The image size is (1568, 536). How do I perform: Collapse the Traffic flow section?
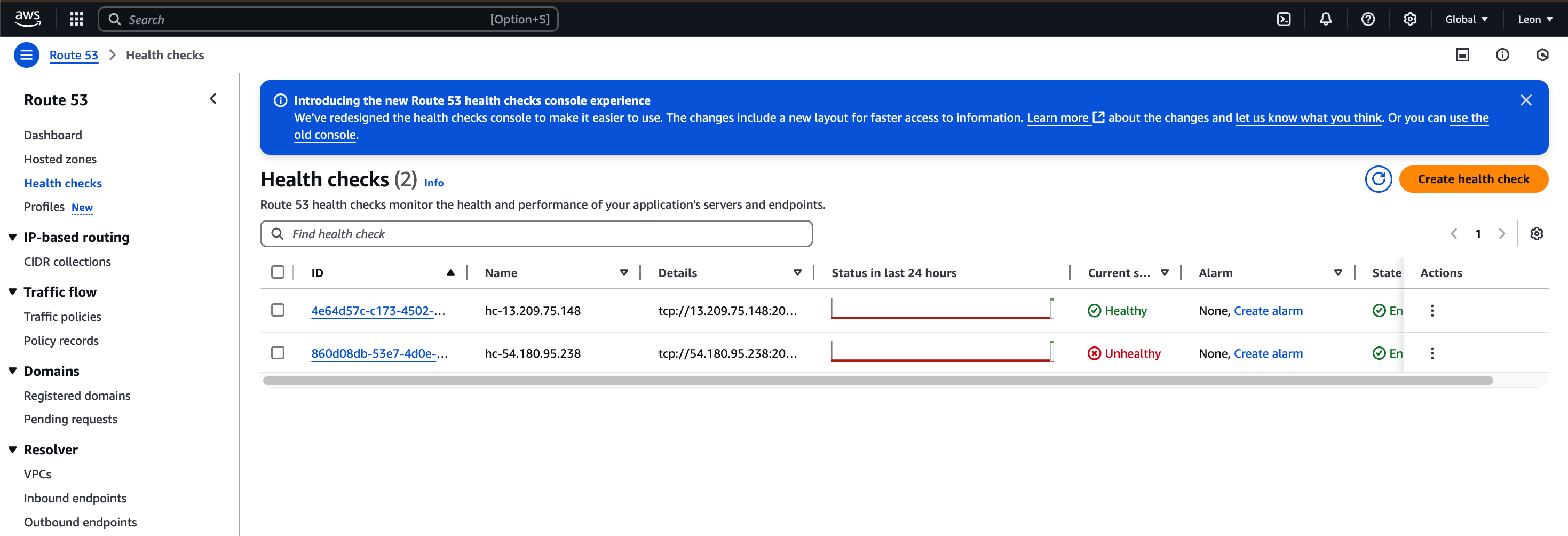pos(13,291)
